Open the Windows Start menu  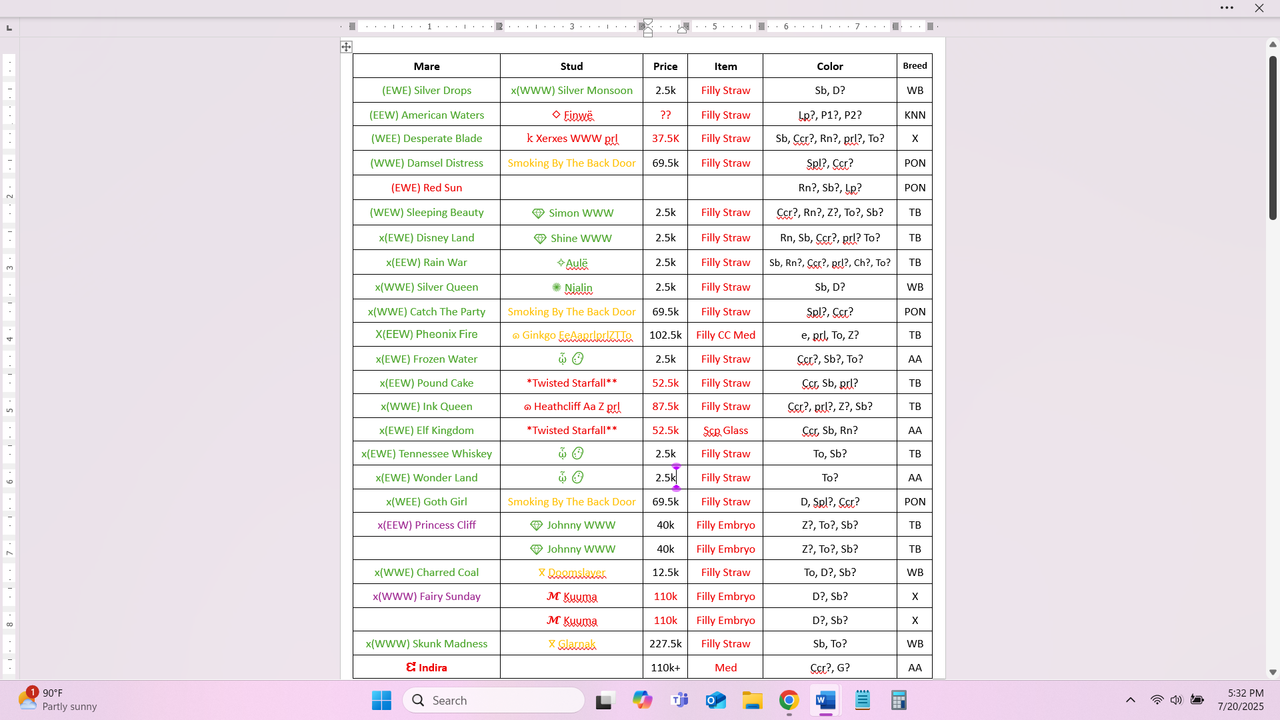pos(381,700)
